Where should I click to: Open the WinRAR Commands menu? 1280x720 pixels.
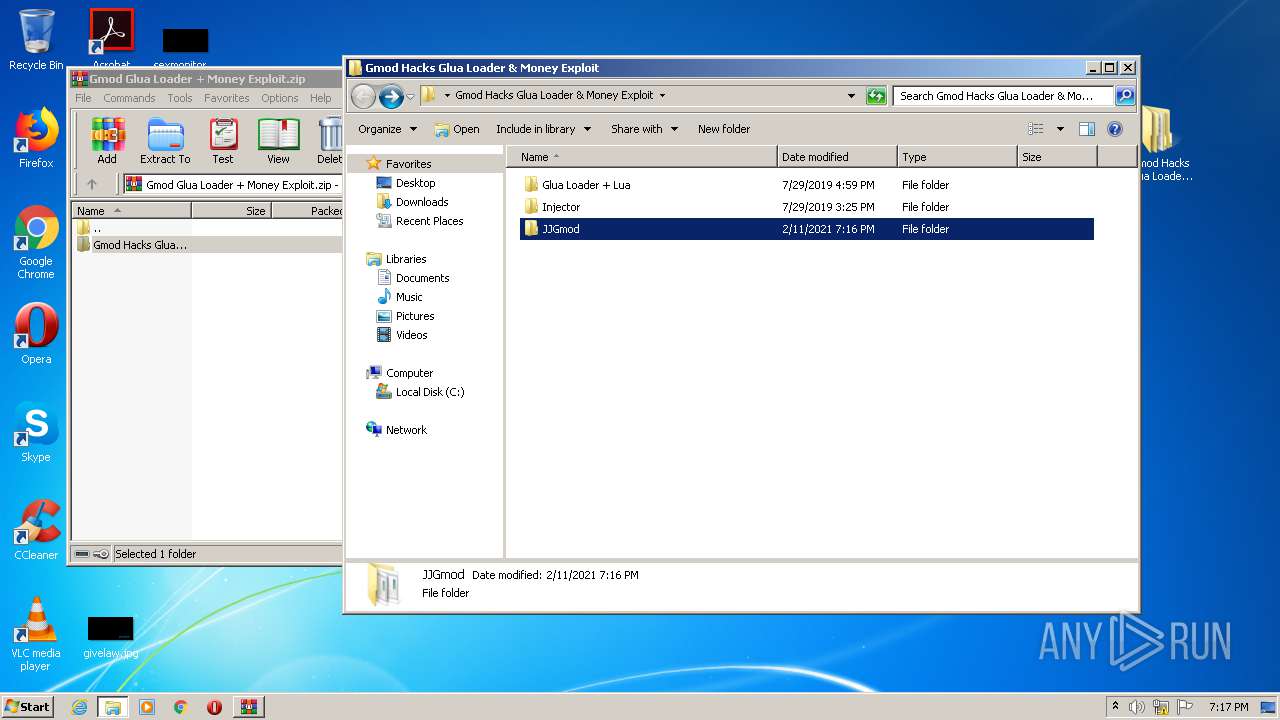129,98
